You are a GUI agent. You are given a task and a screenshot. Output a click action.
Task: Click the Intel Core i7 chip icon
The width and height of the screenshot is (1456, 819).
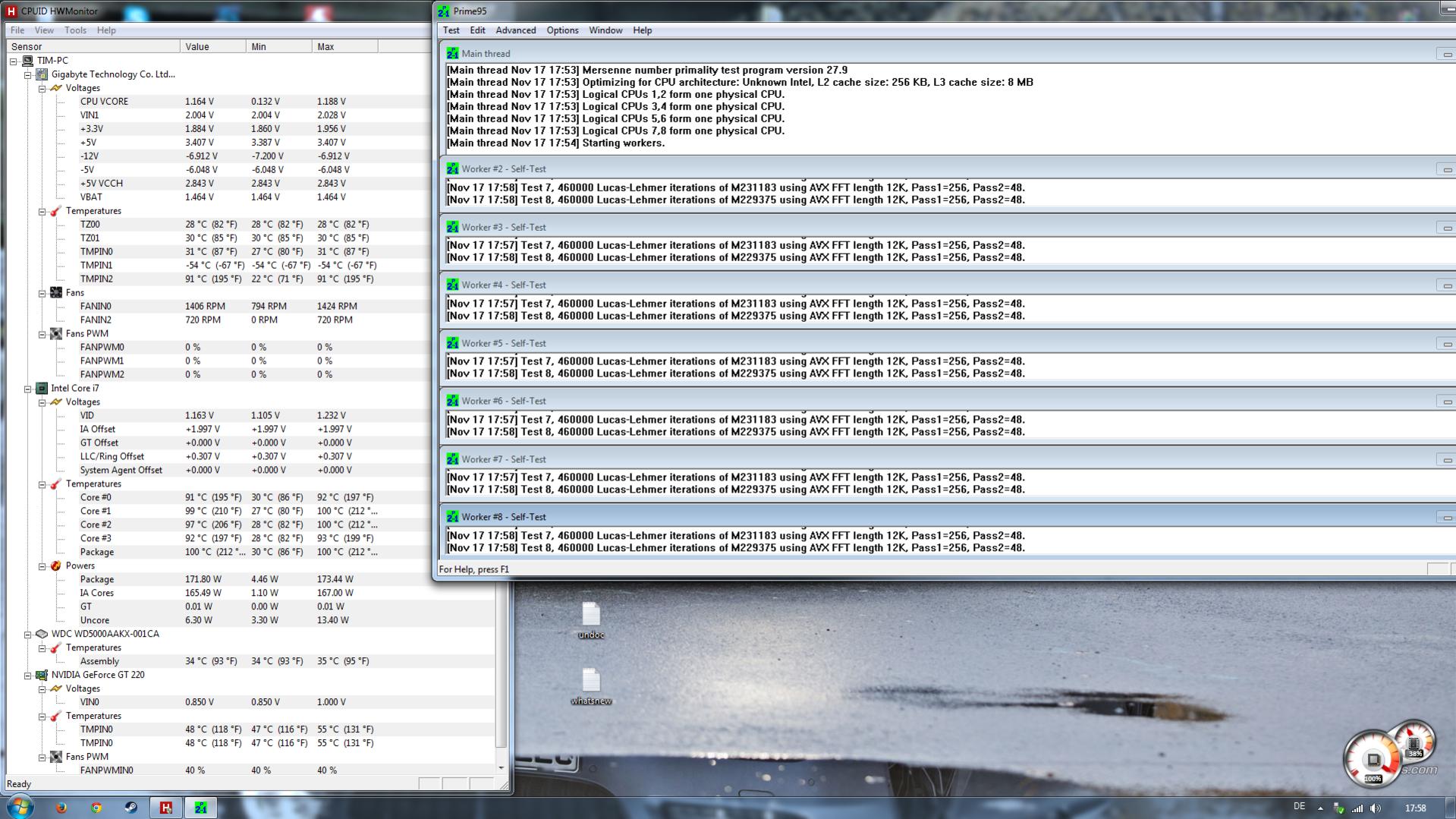pyautogui.click(x=42, y=389)
